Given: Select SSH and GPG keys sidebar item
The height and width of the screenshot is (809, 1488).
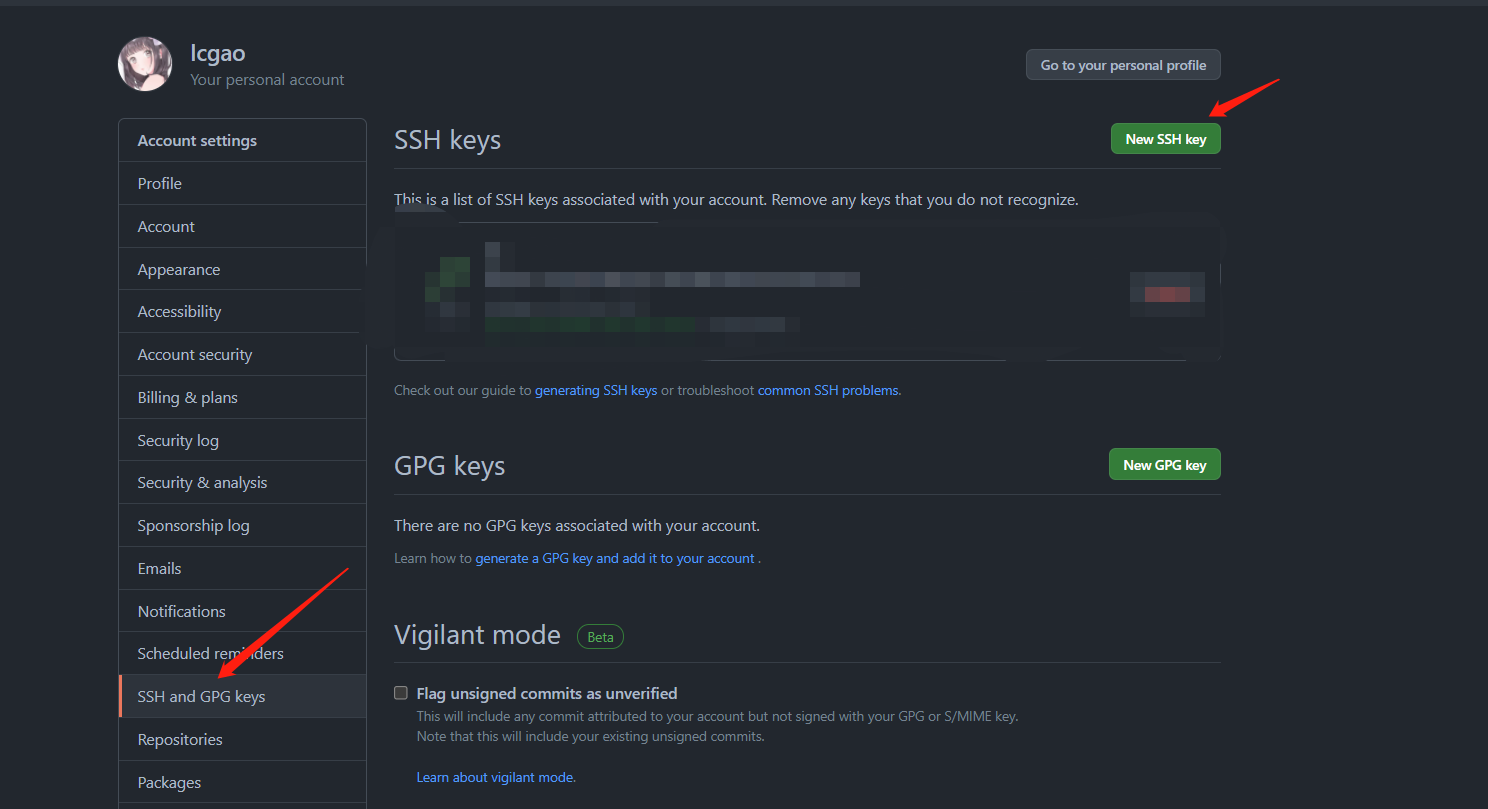Looking at the screenshot, I should (x=242, y=697).
